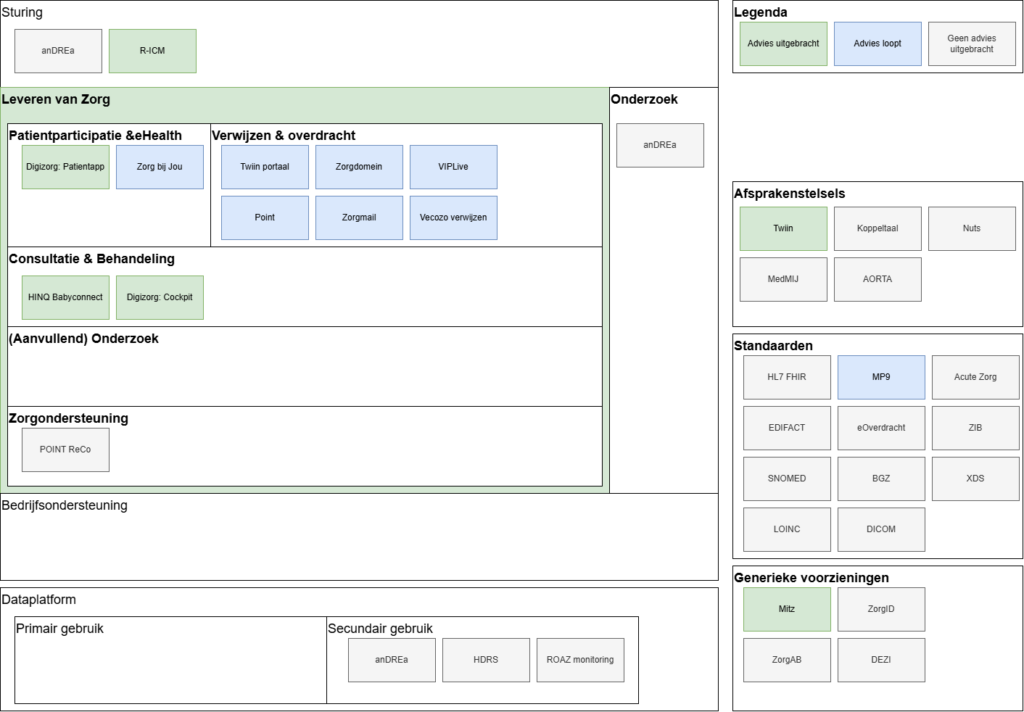Select the Secundair gebruik label
Viewport: 1024px width, 712px height.
pyautogui.click(x=380, y=628)
